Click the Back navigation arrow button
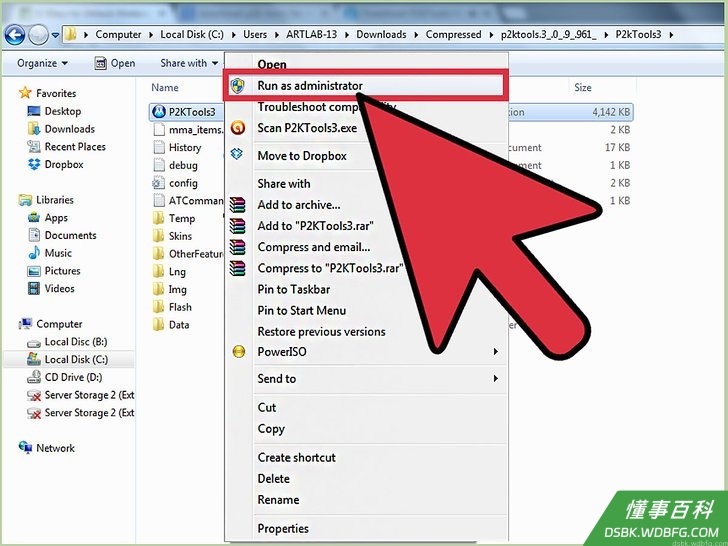728x546 pixels. click(14, 35)
